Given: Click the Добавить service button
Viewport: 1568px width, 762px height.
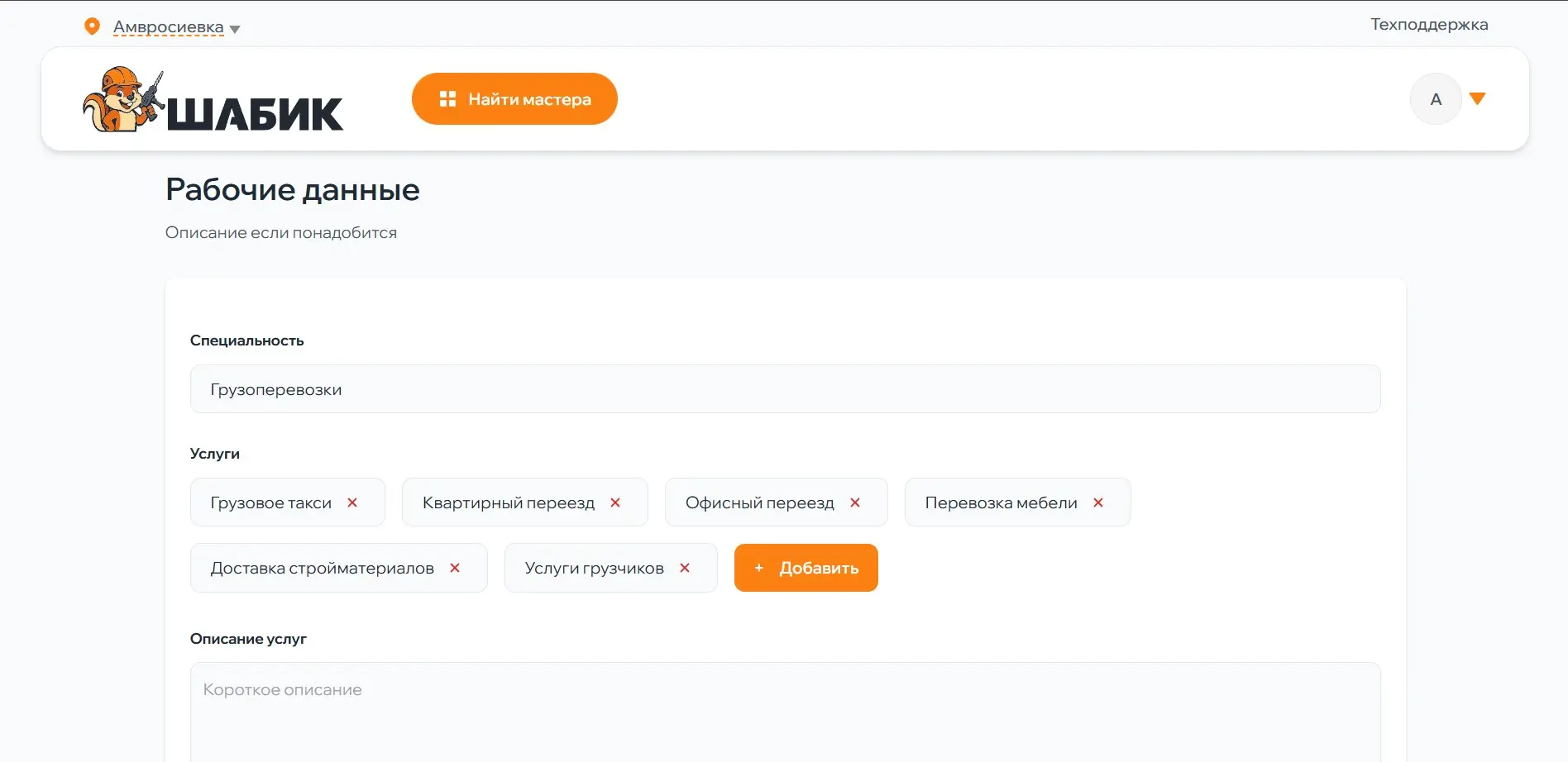Looking at the screenshot, I should [x=806, y=568].
